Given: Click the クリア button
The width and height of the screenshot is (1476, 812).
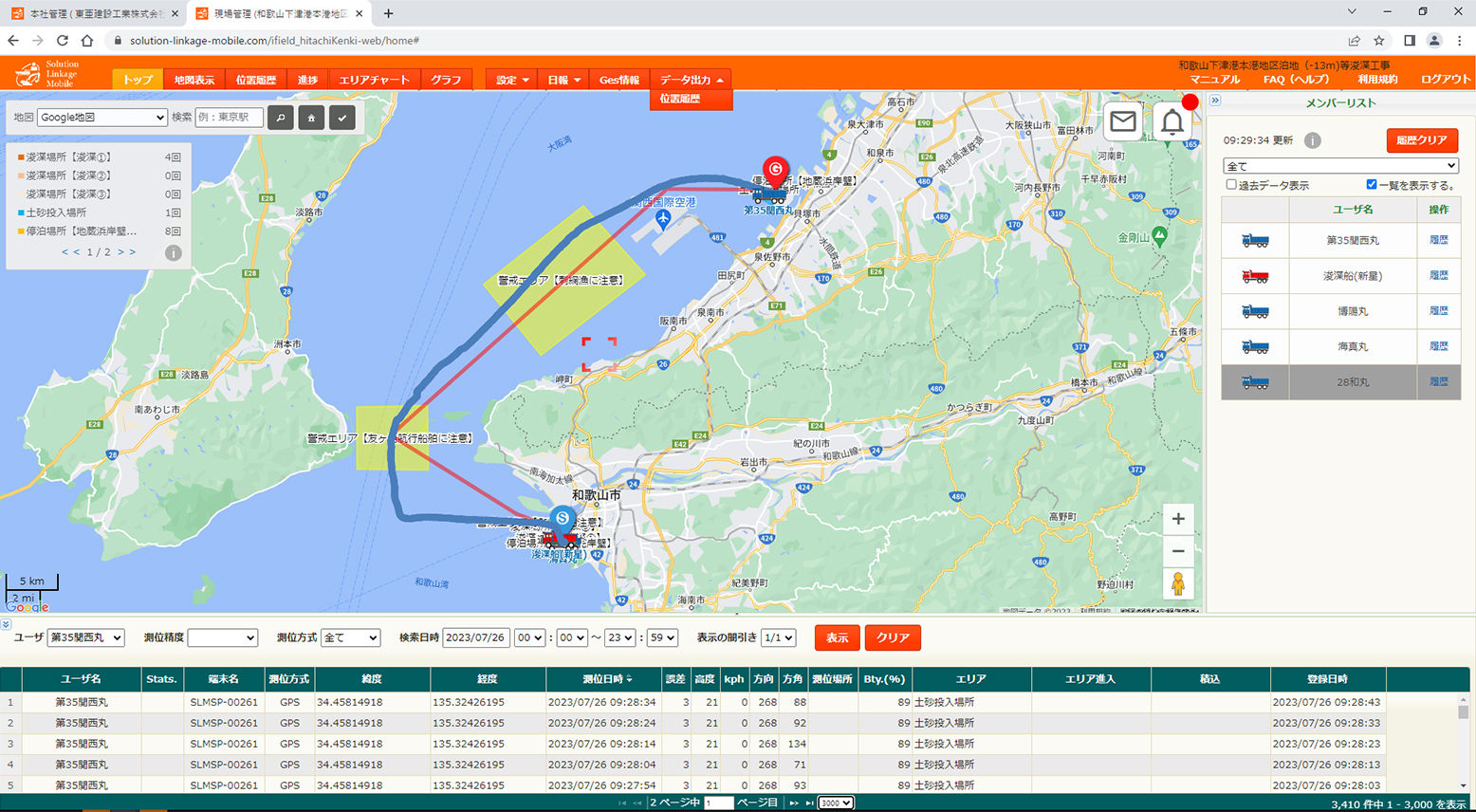Looking at the screenshot, I should (x=893, y=637).
